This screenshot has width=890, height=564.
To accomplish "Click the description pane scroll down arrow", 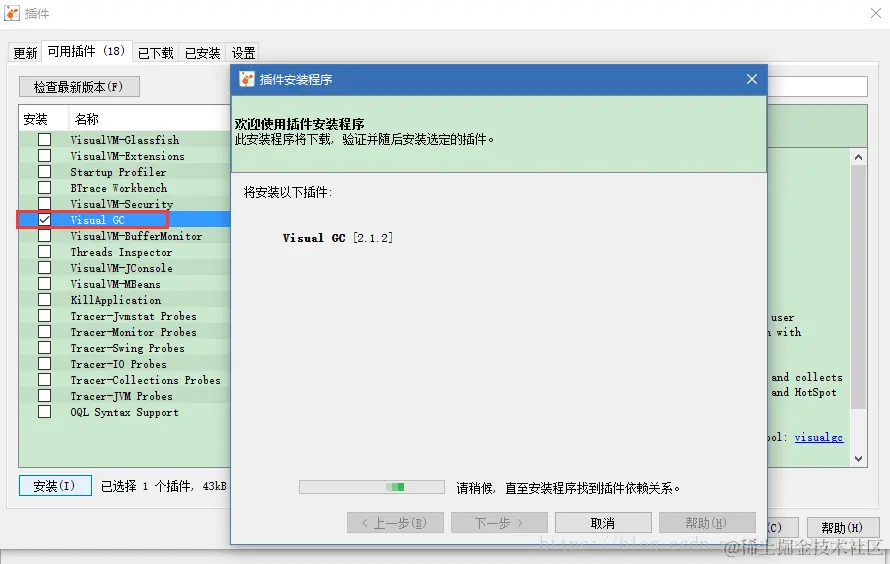I will point(858,458).
